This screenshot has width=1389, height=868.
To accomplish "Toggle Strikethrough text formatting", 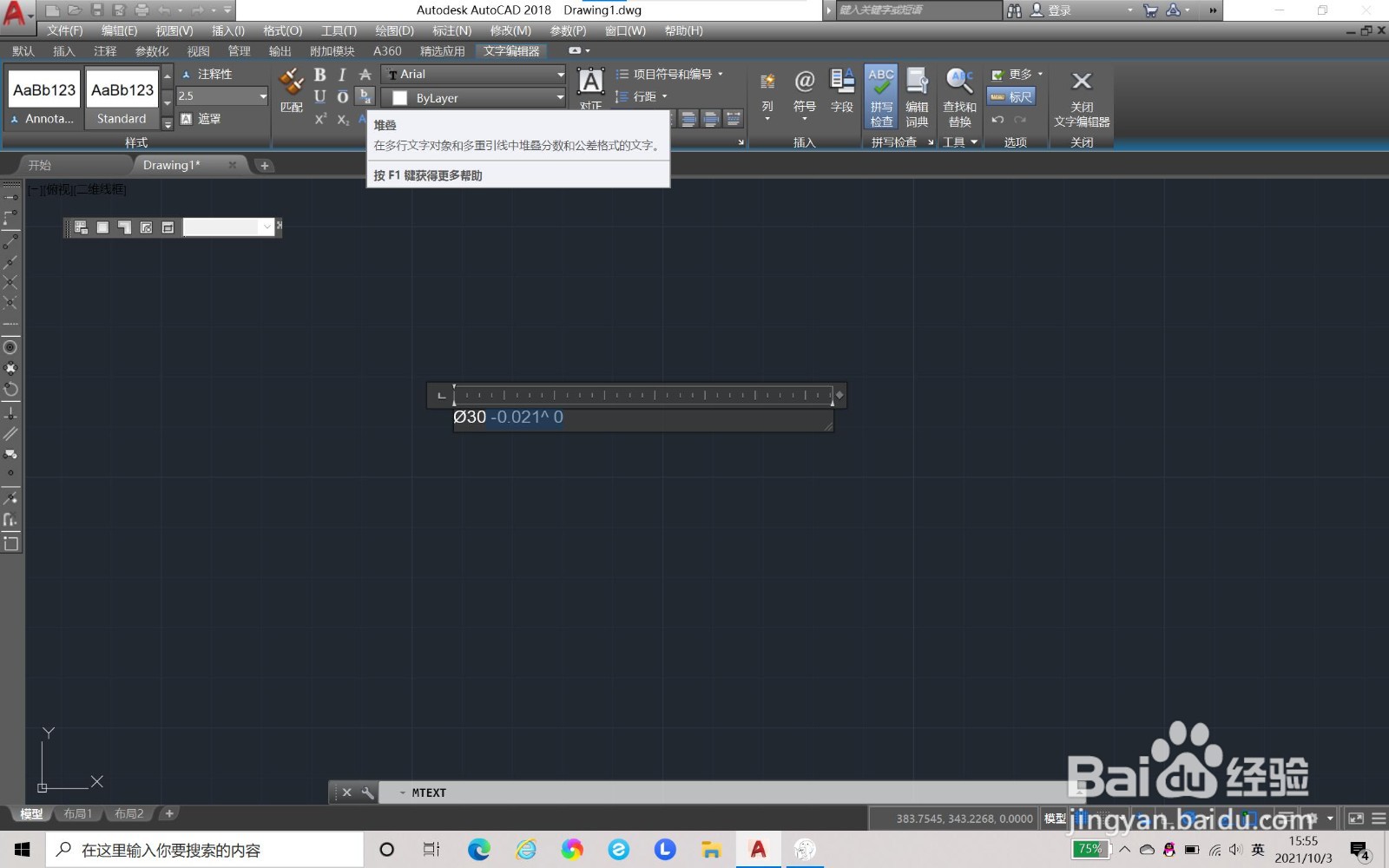I will 365,75.
